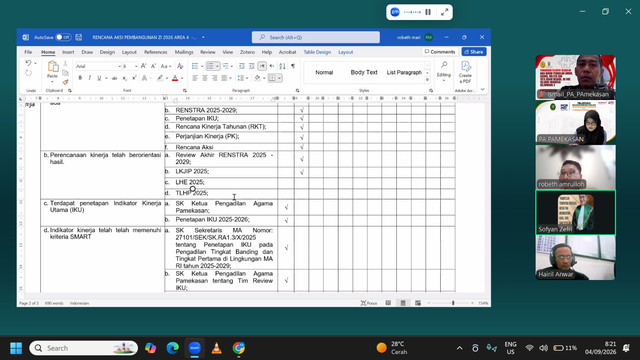Viewport: 640px width, 360px height.
Task: Switch to the Insert tab
Action: click(x=68, y=52)
